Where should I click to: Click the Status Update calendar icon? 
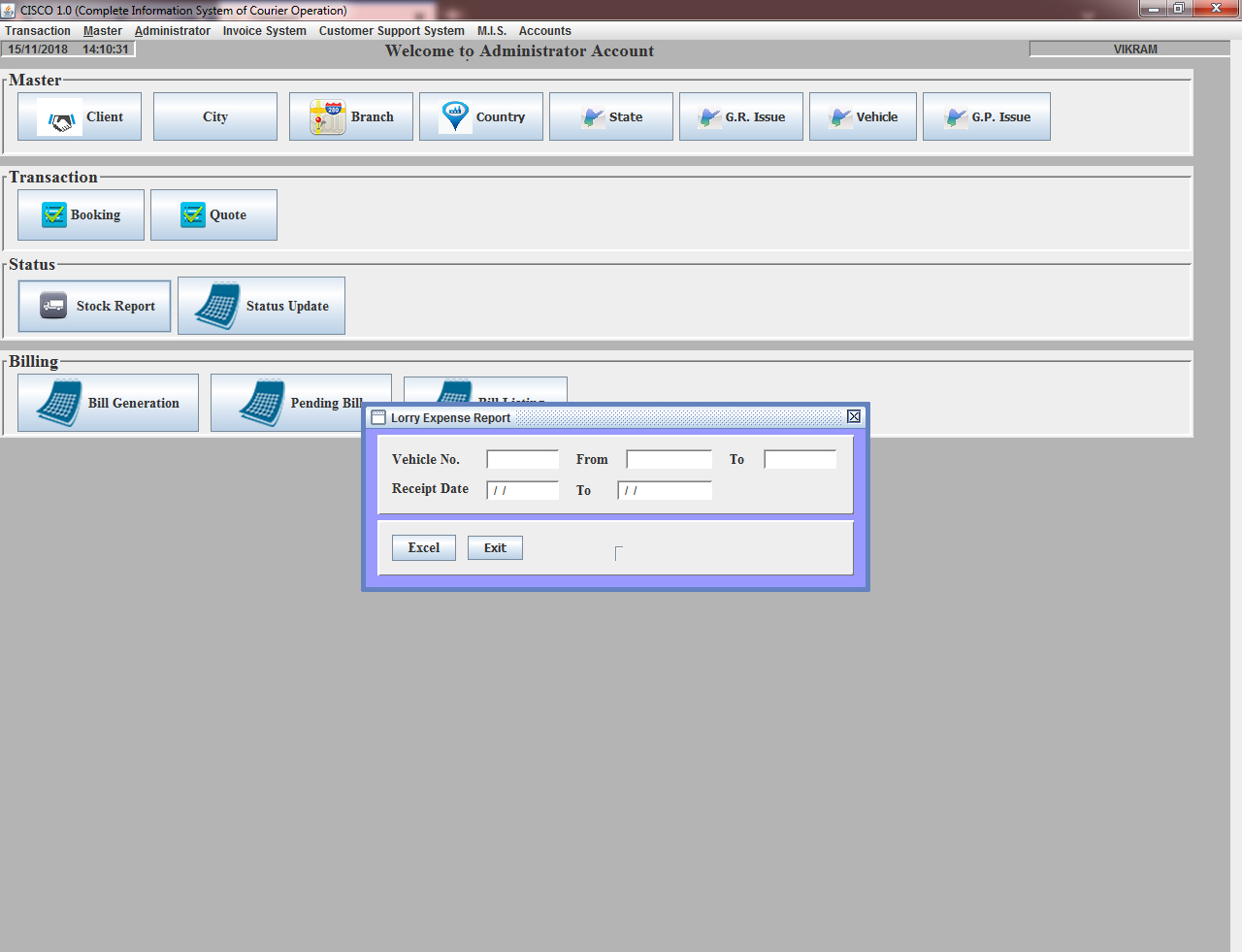coord(217,306)
